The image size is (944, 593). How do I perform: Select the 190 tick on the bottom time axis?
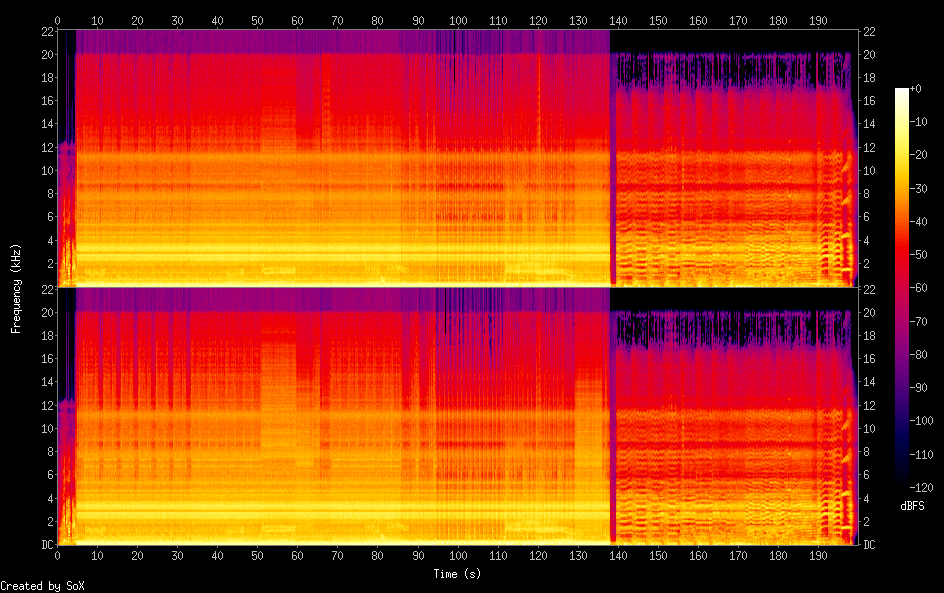818,554
